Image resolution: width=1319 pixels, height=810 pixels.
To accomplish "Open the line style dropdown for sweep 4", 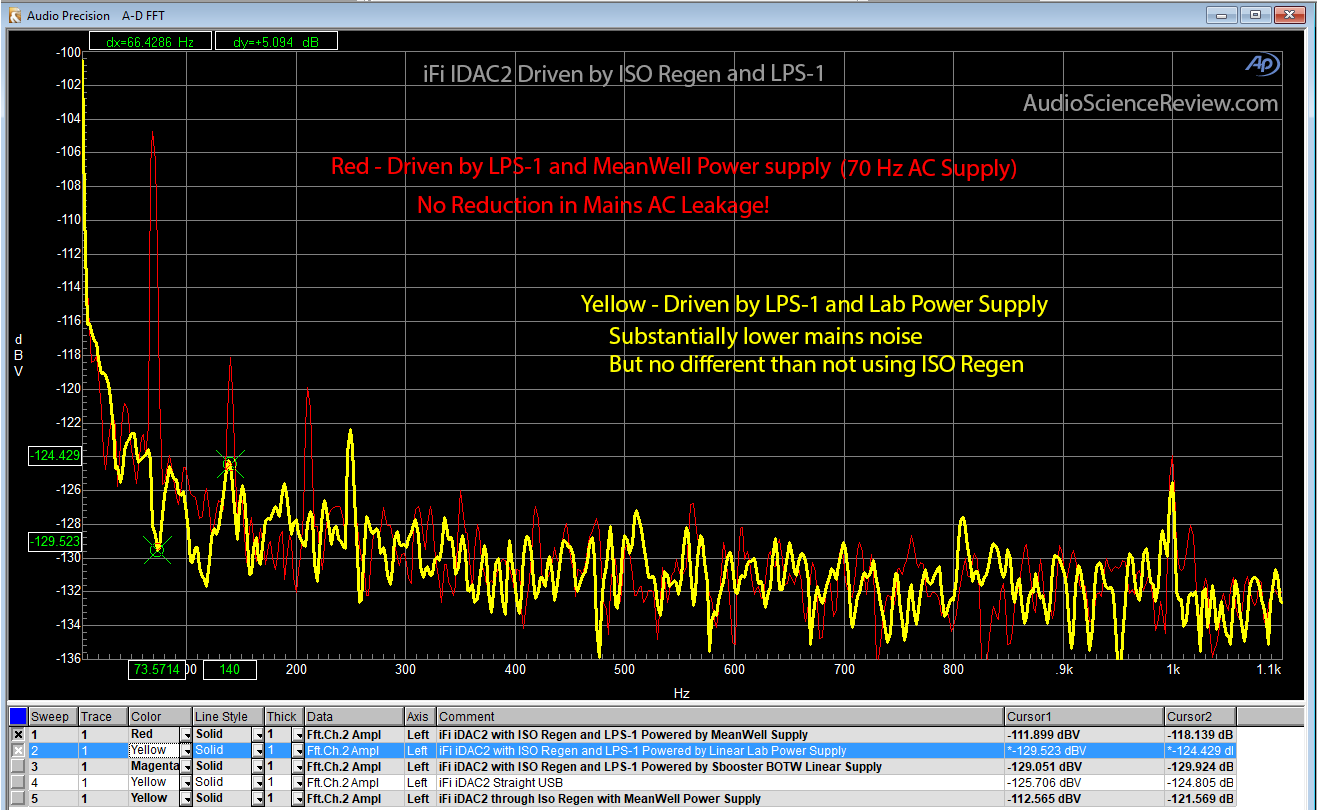I will pyautogui.click(x=258, y=782).
